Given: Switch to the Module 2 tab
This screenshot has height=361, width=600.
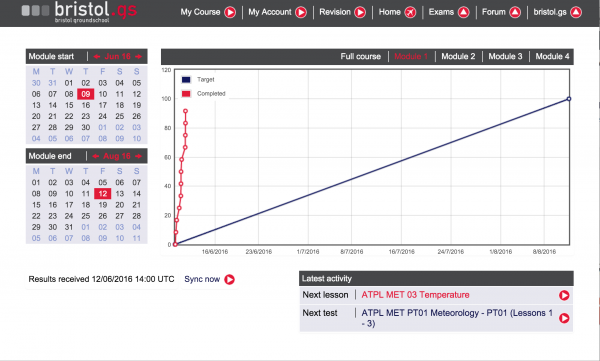Looking at the screenshot, I should (x=458, y=56).
